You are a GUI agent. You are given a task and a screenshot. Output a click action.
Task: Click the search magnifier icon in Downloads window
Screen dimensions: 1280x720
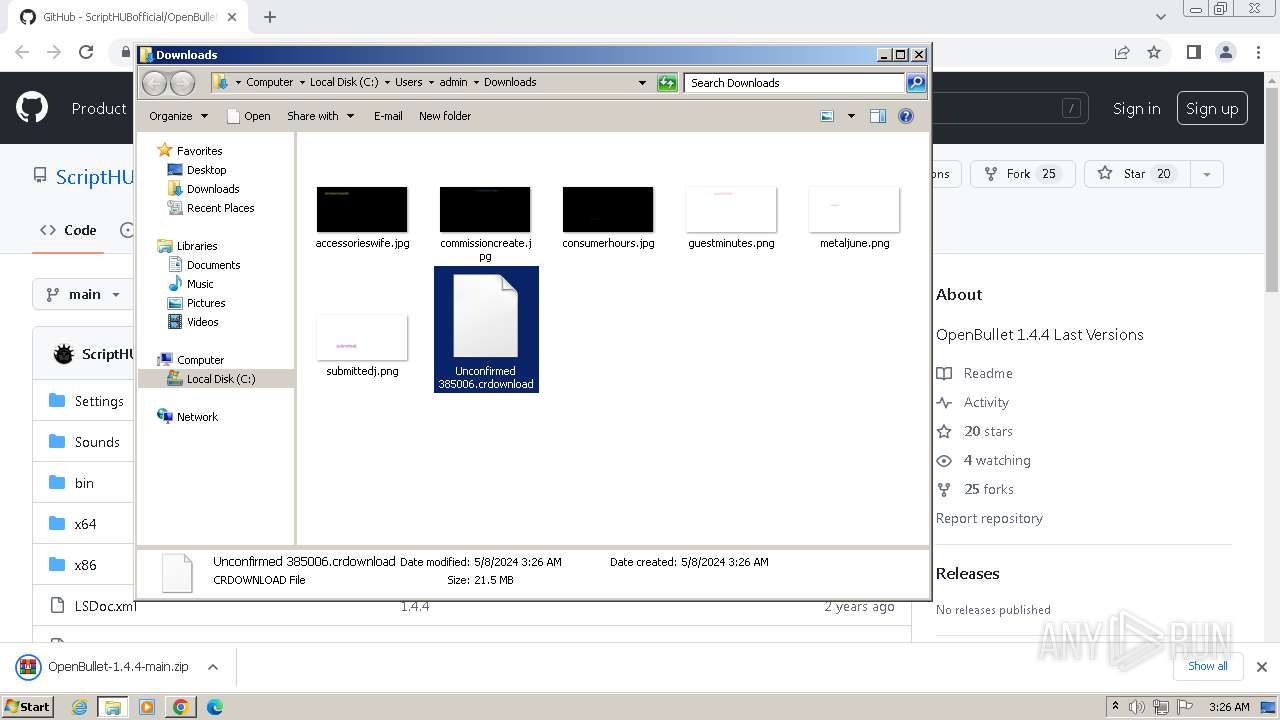coord(916,83)
